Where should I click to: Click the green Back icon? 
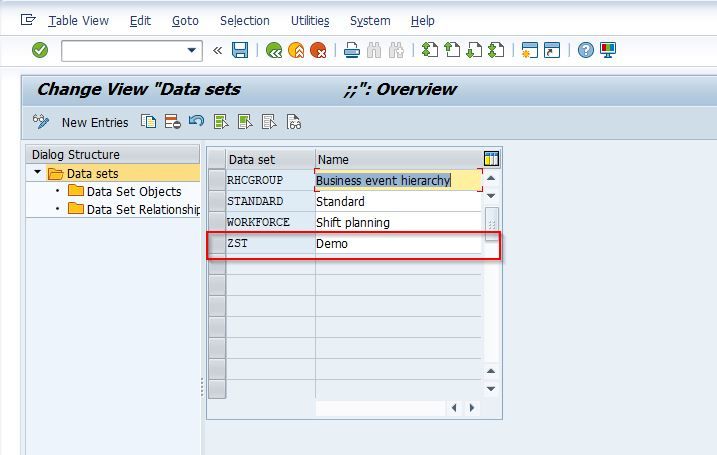pos(274,50)
